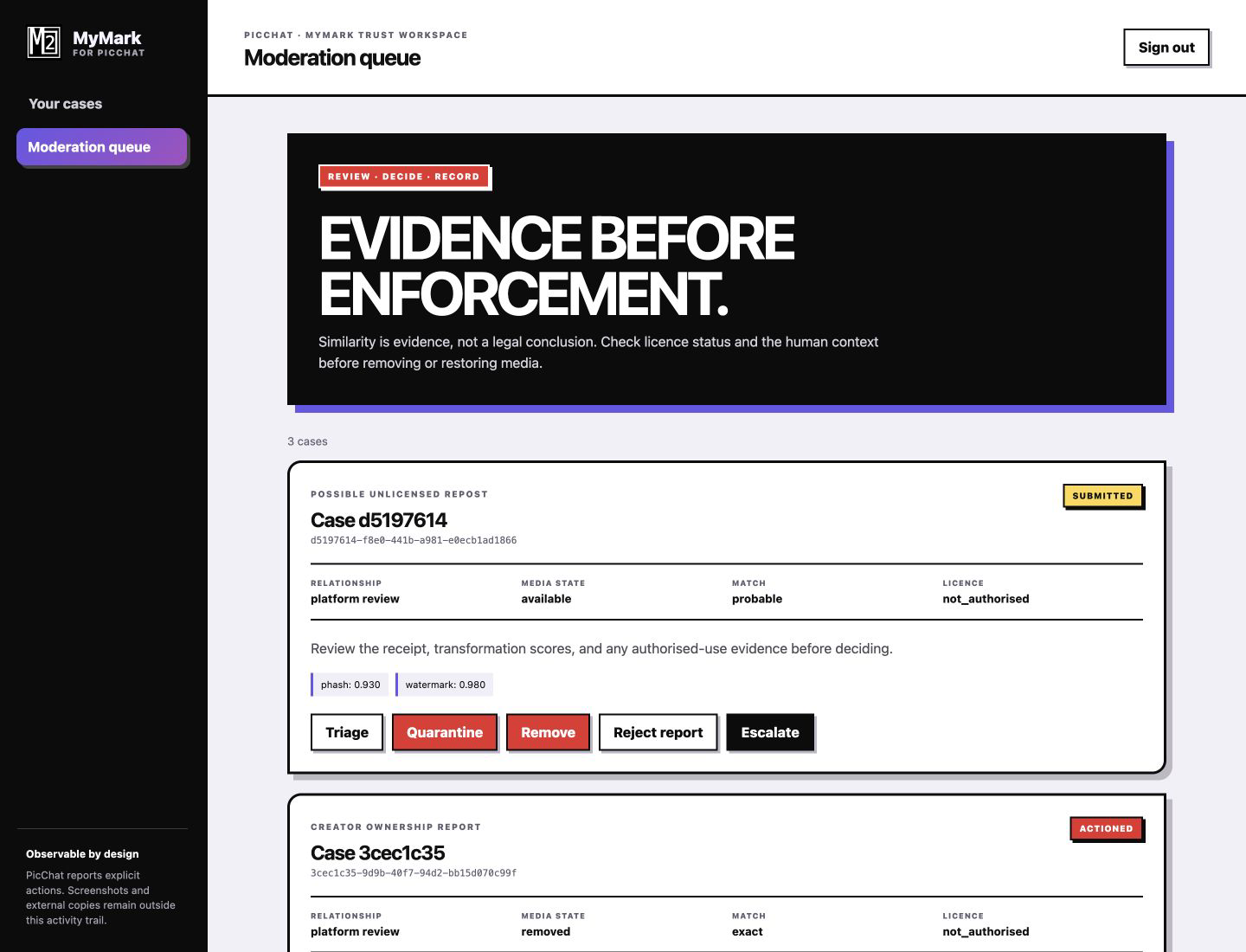Click PICCHAT · MYMARK TRUST WORKSPACE breadcrumb

click(x=356, y=35)
